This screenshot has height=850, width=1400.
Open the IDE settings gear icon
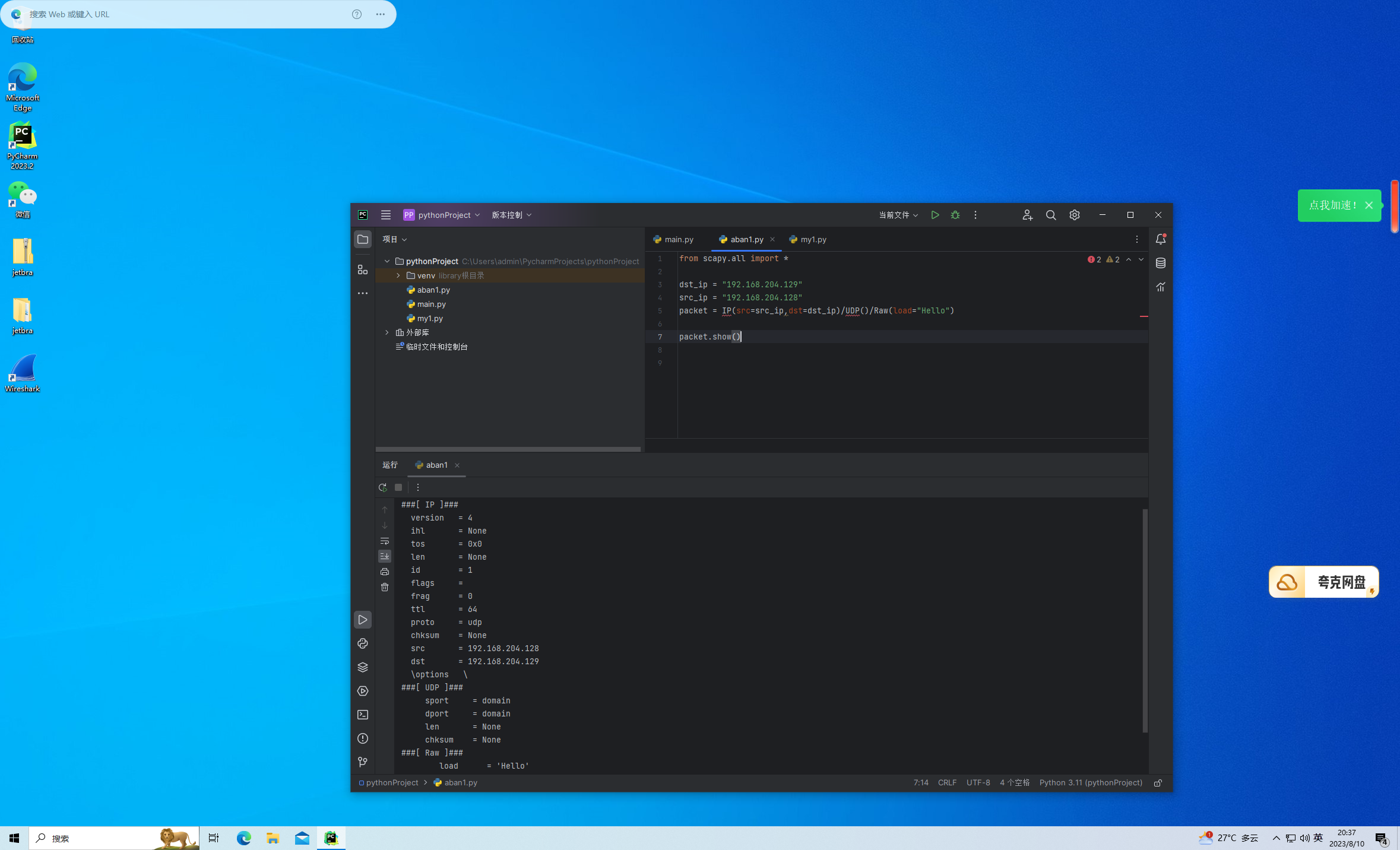1075,215
